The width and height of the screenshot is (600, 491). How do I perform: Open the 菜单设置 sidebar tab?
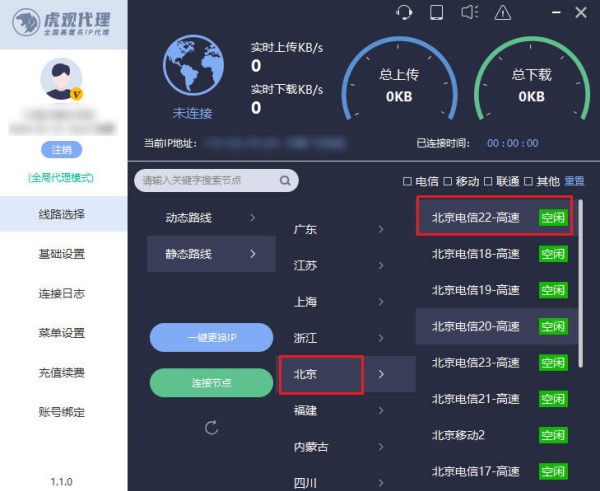pyautogui.click(x=64, y=333)
